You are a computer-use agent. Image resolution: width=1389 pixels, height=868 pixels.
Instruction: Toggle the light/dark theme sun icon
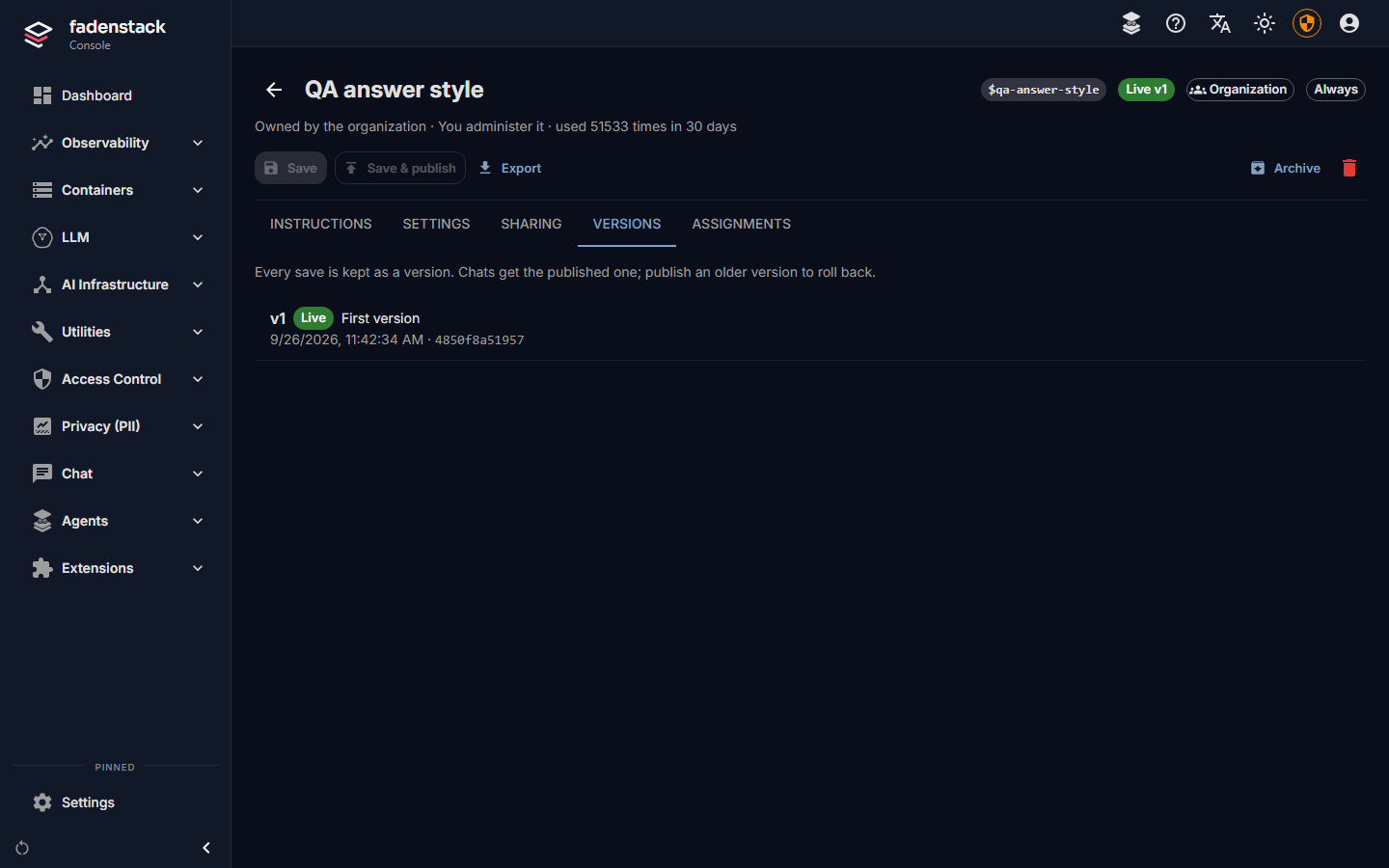(x=1265, y=23)
